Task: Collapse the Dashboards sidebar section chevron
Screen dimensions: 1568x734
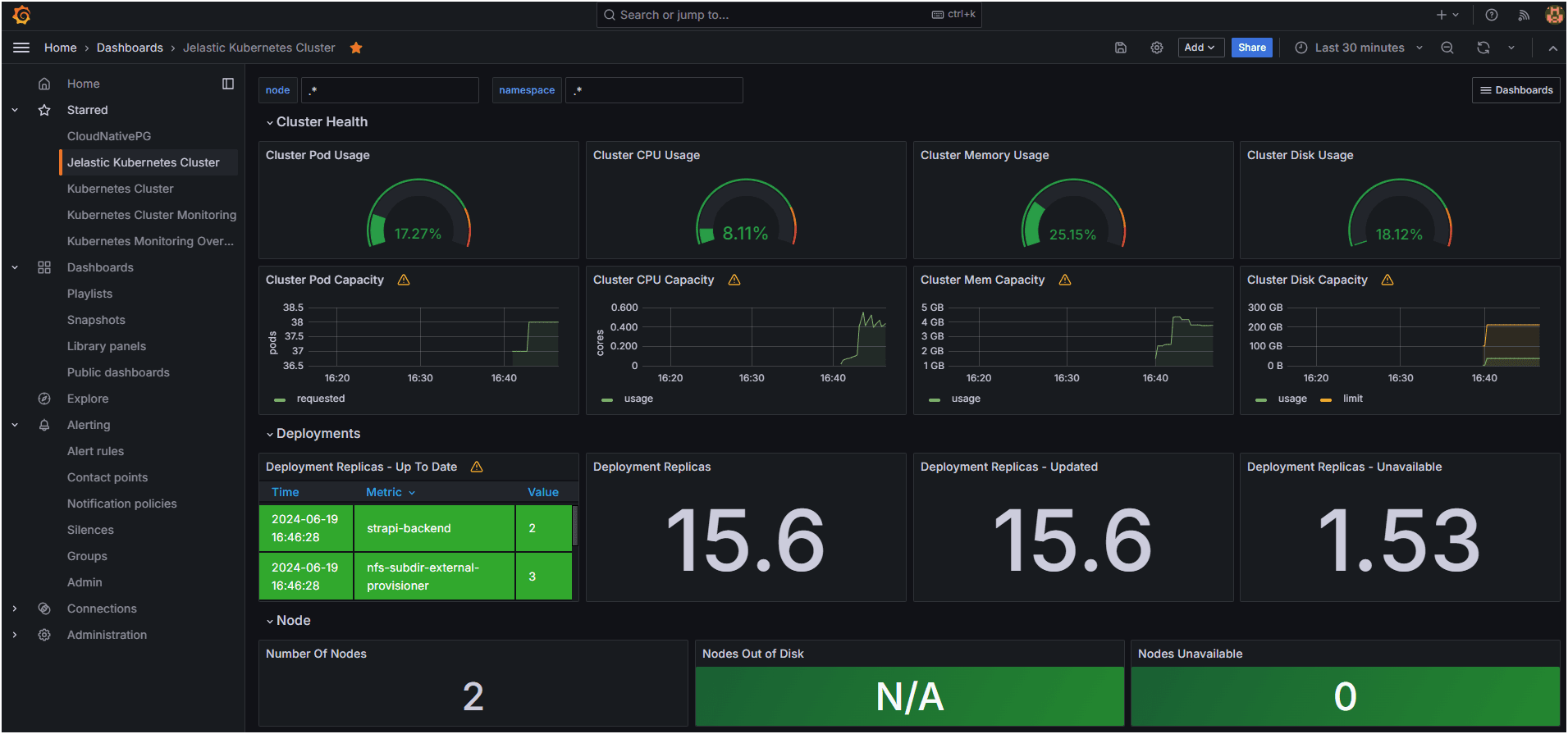Action: click(x=15, y=267)
